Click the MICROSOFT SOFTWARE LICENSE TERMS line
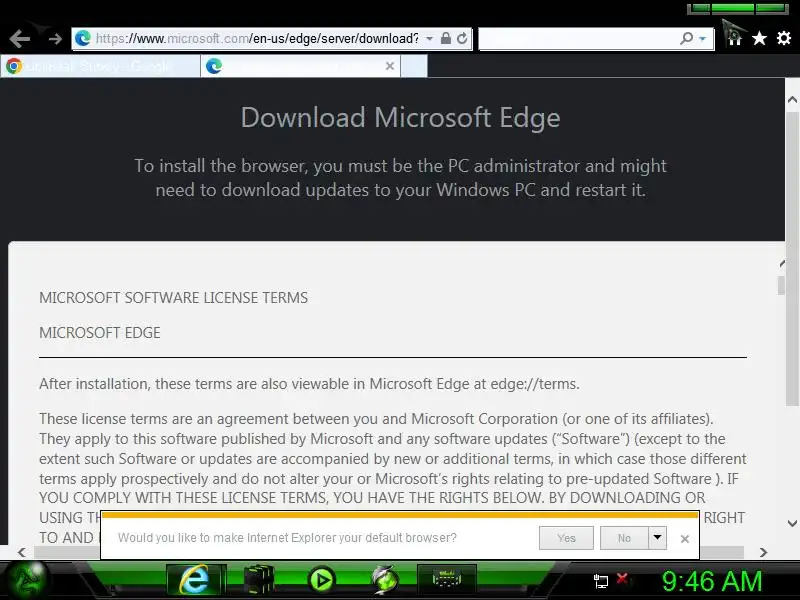 173,297
